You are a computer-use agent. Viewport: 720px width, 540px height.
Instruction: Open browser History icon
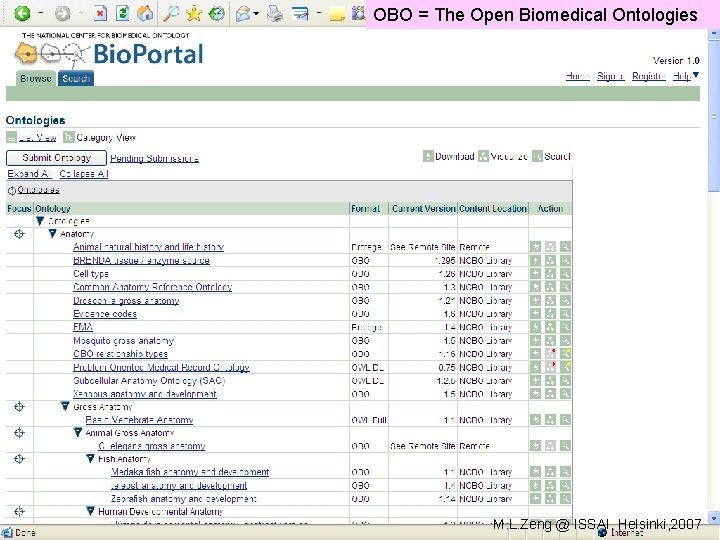(x=216, y=14)
